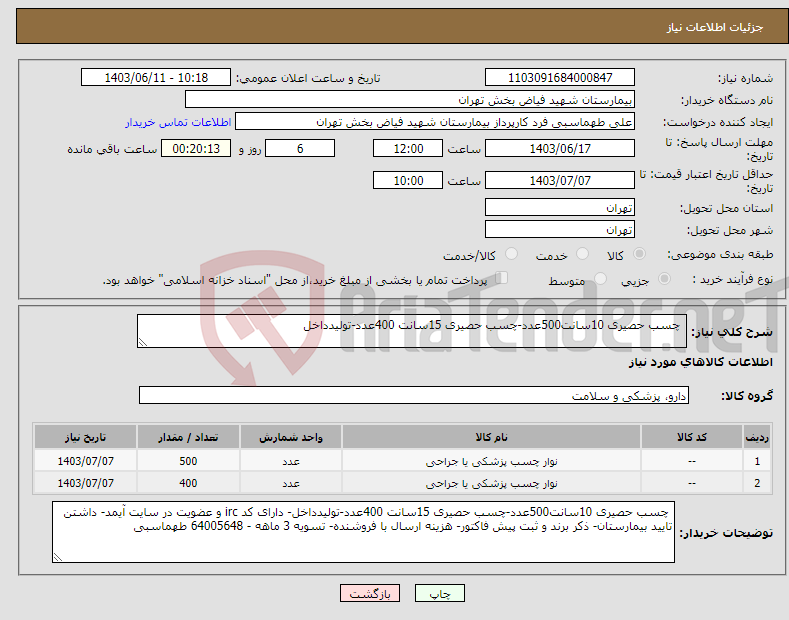Click row 2 date 1403/07/07 cell
The image size is (789, 620).
coord(86,483)
